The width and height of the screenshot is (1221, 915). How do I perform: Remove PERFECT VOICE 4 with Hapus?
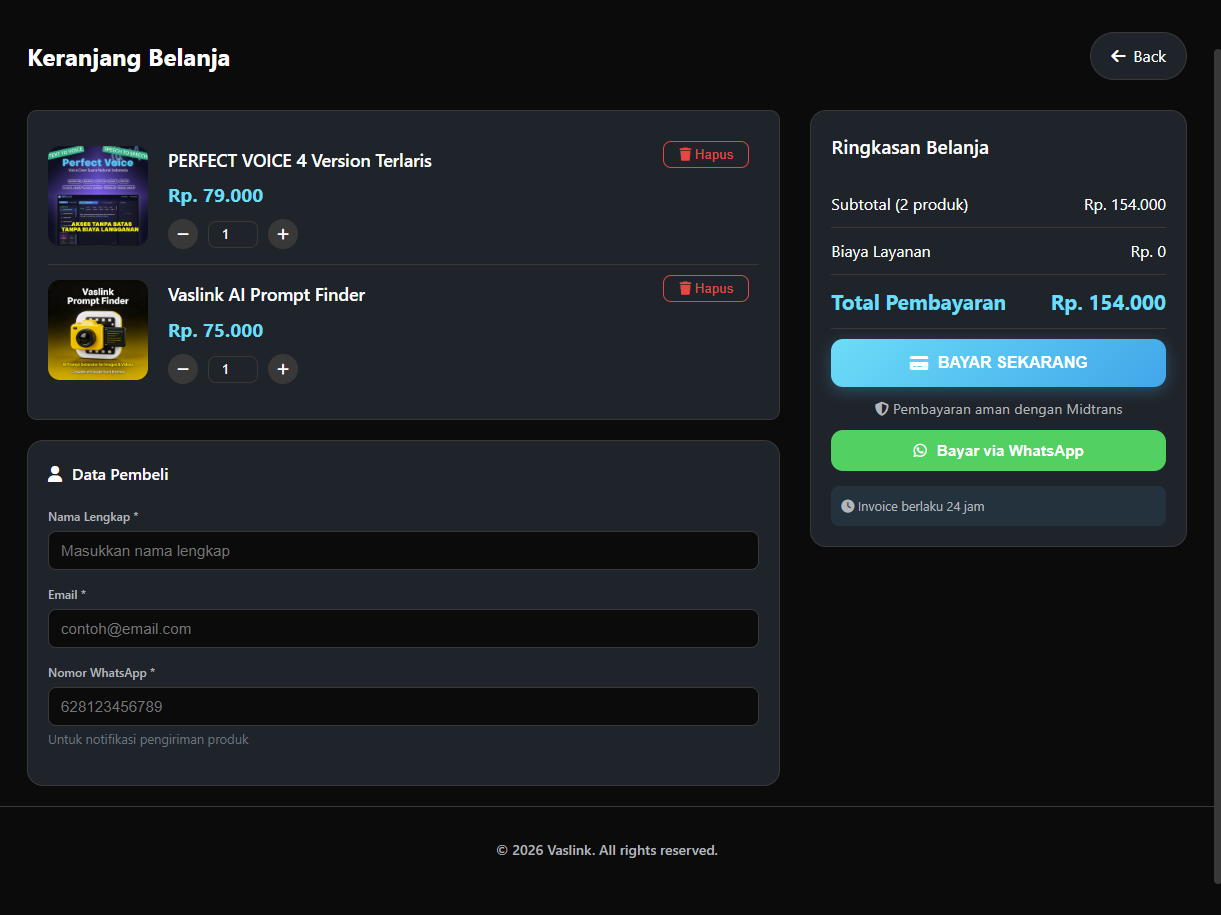point(706,154)
